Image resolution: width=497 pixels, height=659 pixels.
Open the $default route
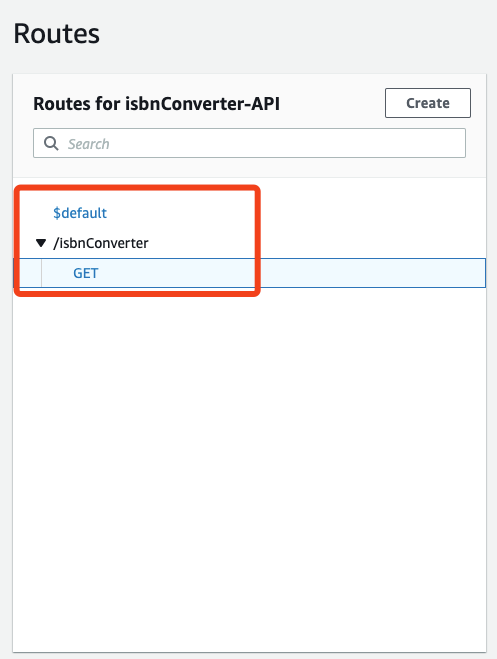pyautogui.click(x=80, y=213)
